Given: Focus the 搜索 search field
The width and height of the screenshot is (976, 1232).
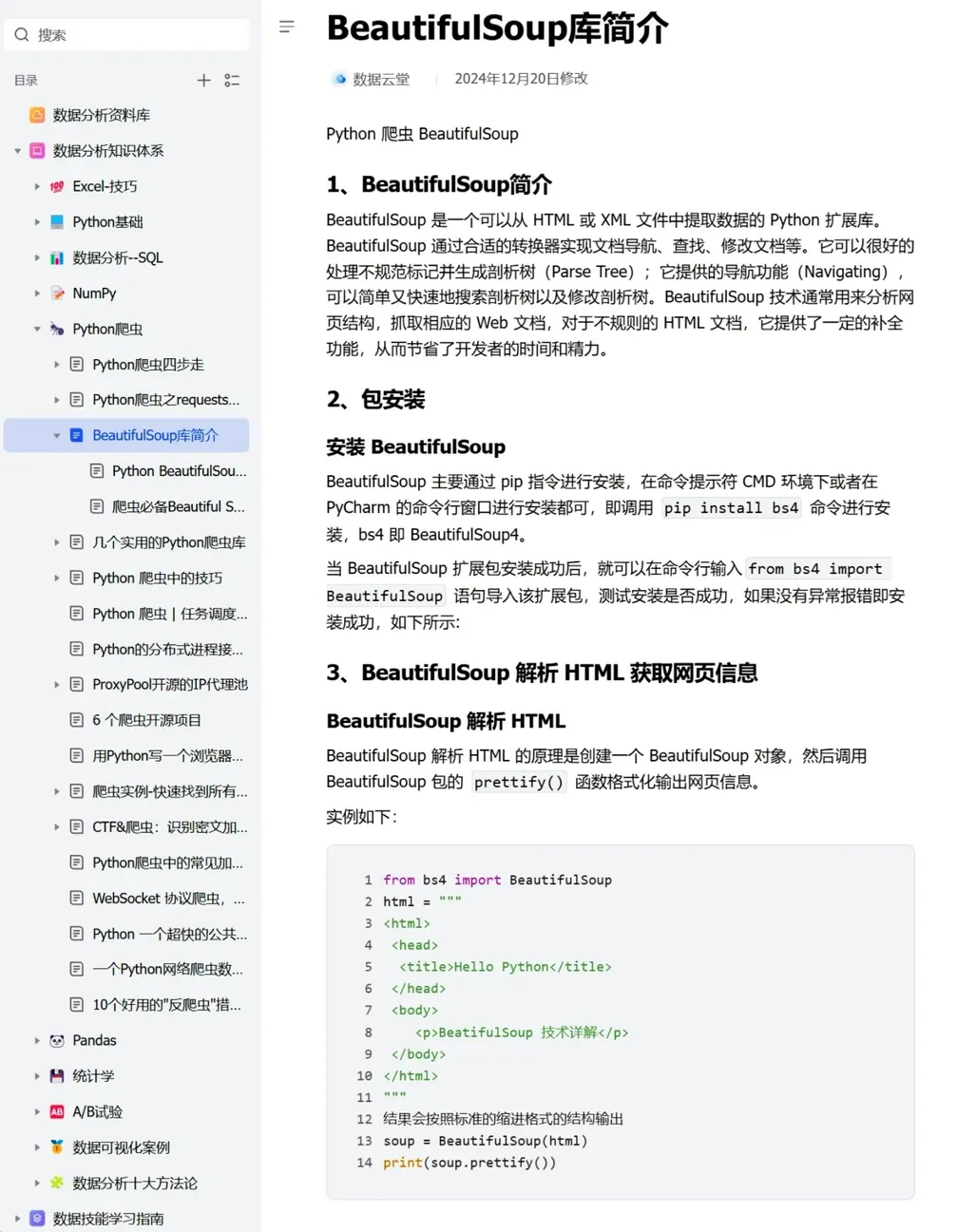Looking at the screenshot, I should pyautogui.click(x=126, y=35).
